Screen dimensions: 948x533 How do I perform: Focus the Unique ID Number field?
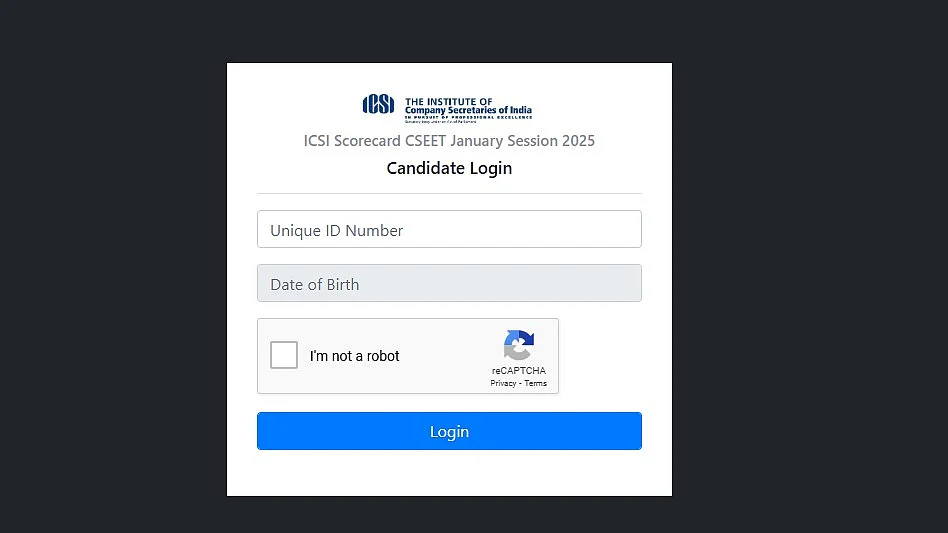(x=449, y=229)
